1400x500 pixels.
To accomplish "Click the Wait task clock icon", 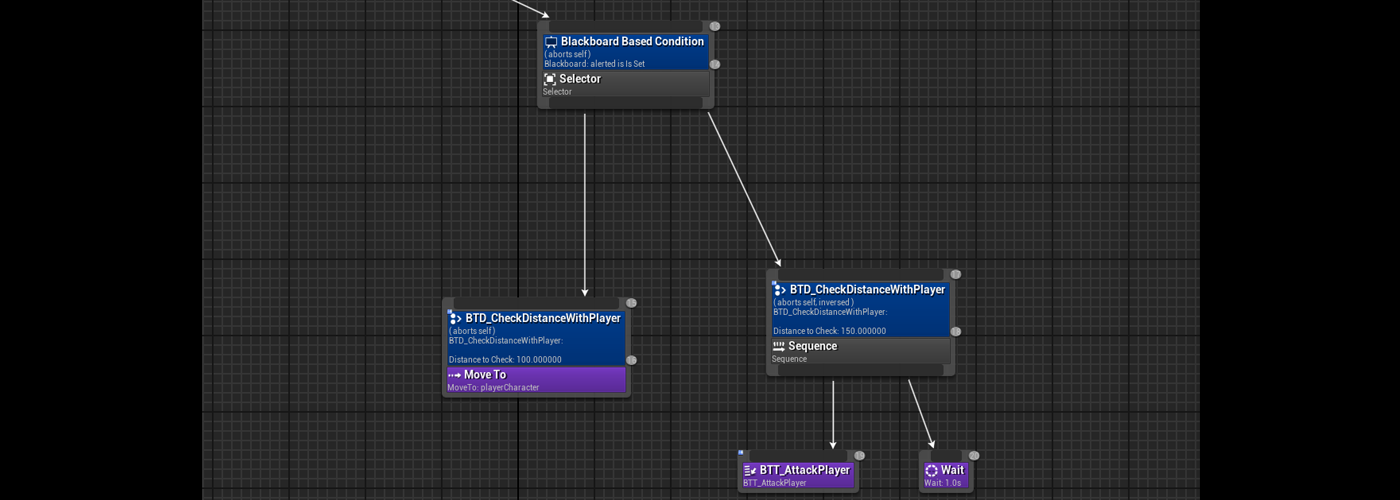I will point(931,470).
